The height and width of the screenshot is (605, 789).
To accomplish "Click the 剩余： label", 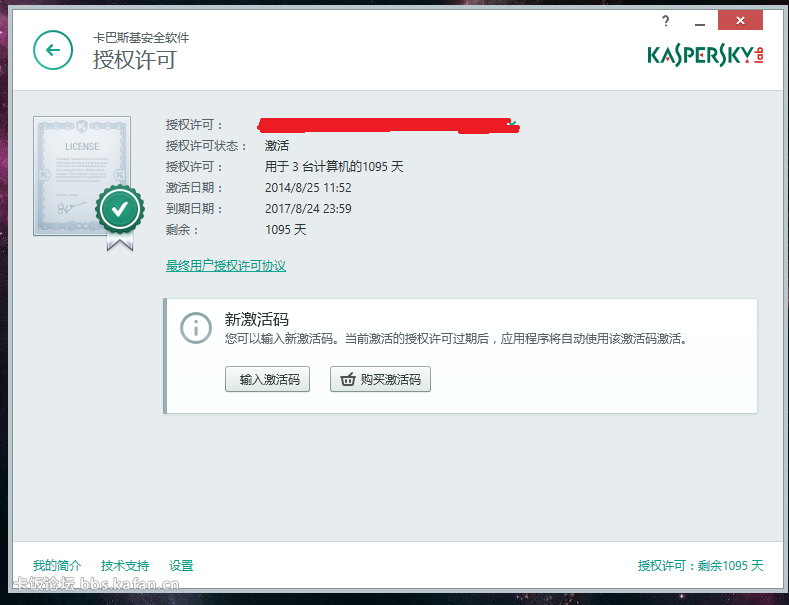I will click(x=182, y=230).
